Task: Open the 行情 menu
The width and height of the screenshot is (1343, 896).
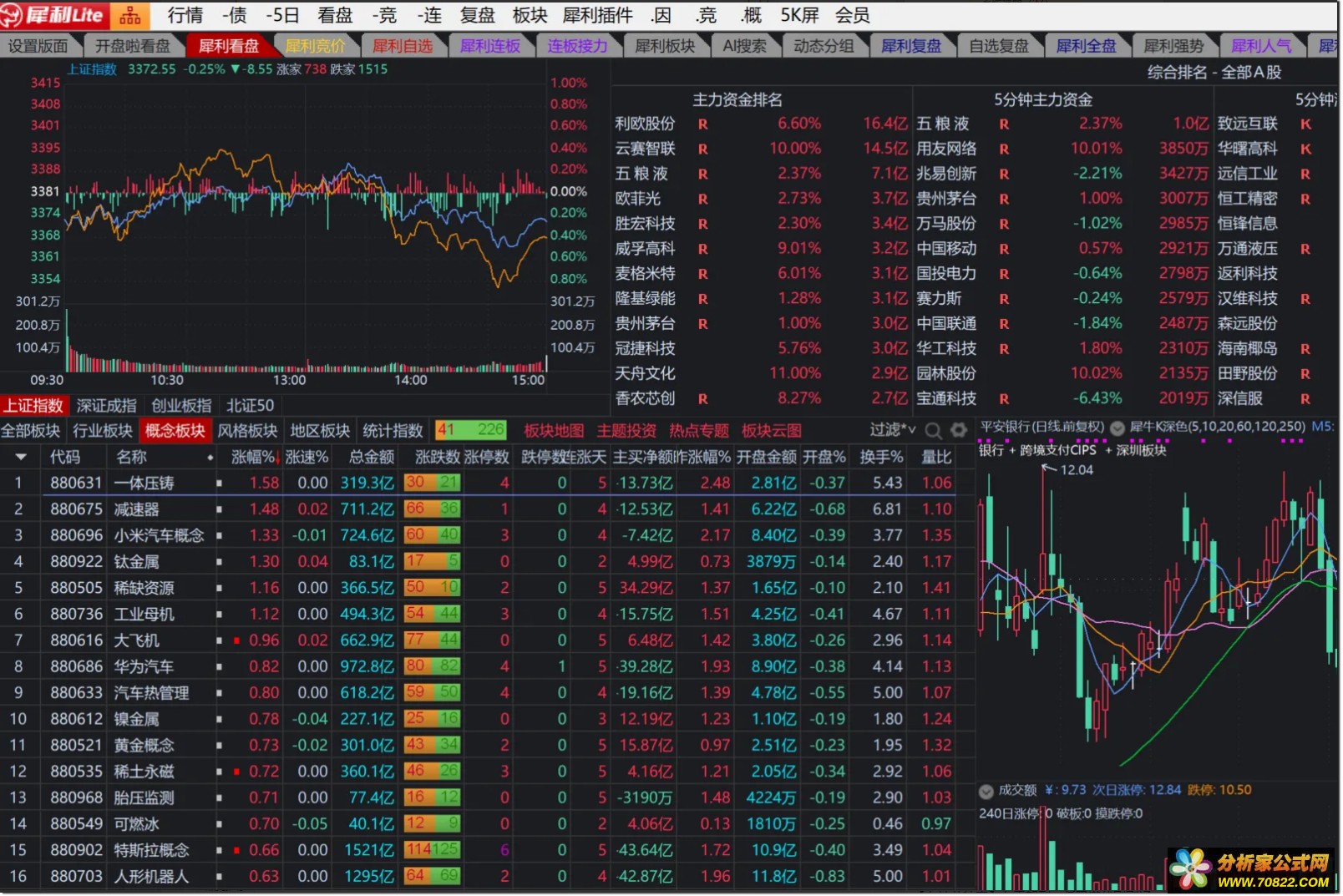Action: (x=185, y=16)
